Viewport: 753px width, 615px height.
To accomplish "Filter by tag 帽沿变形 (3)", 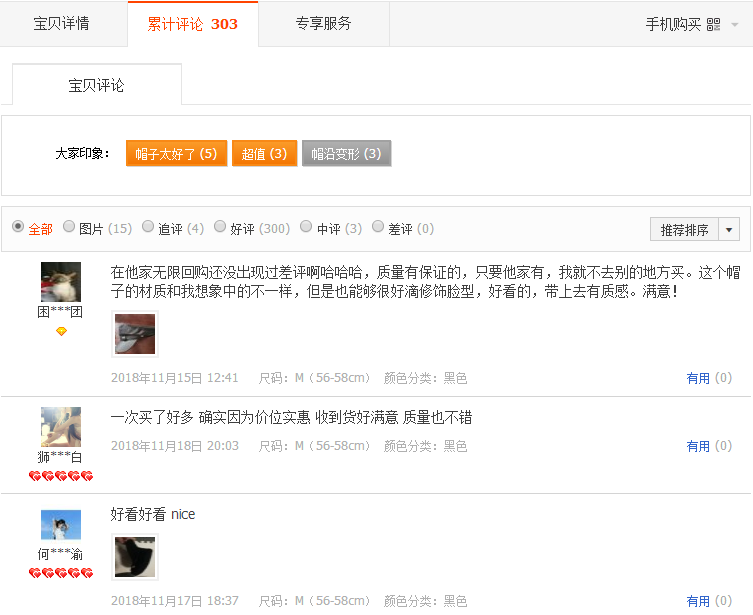I will click(x=346, y=154).
